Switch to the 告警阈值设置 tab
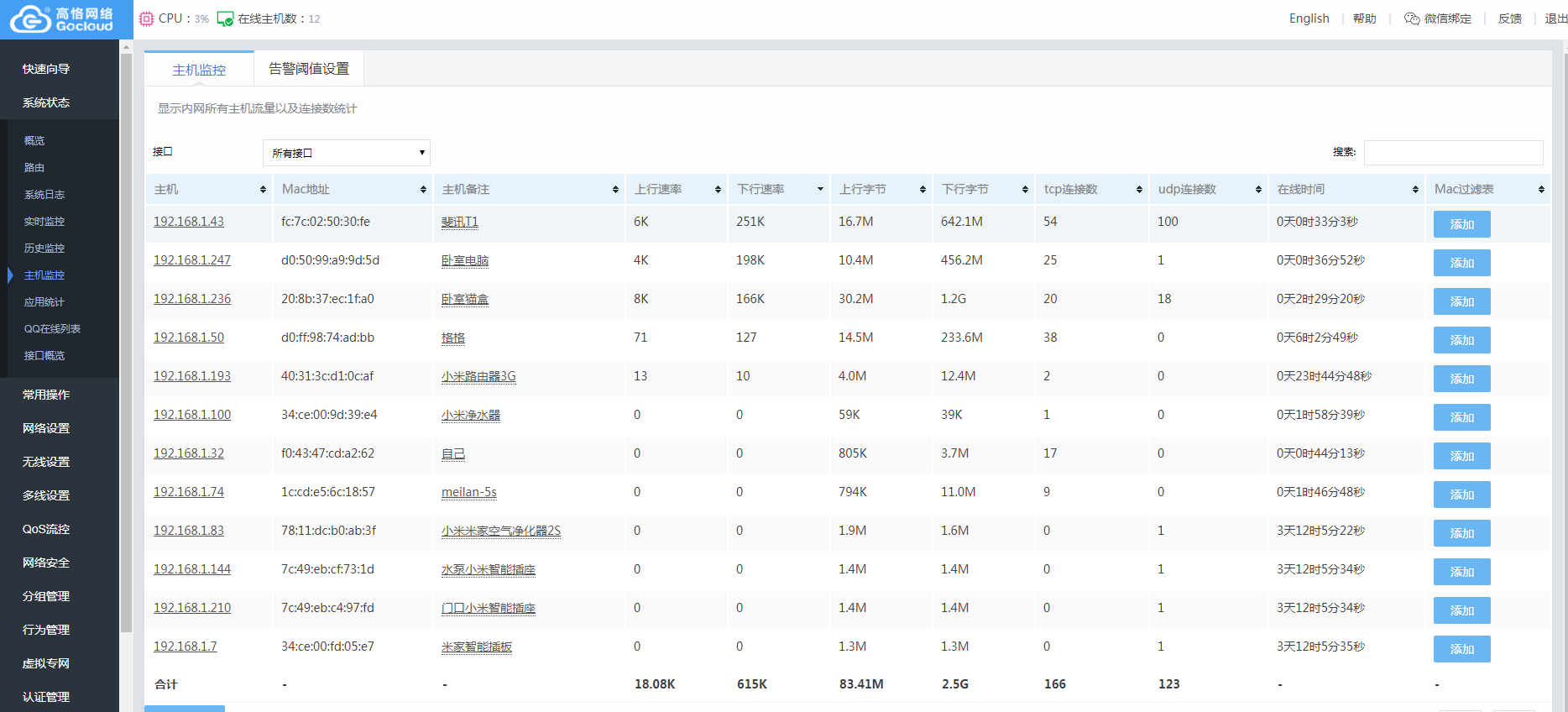Viewport: 1568px width, 712px height. coord(309,69)
